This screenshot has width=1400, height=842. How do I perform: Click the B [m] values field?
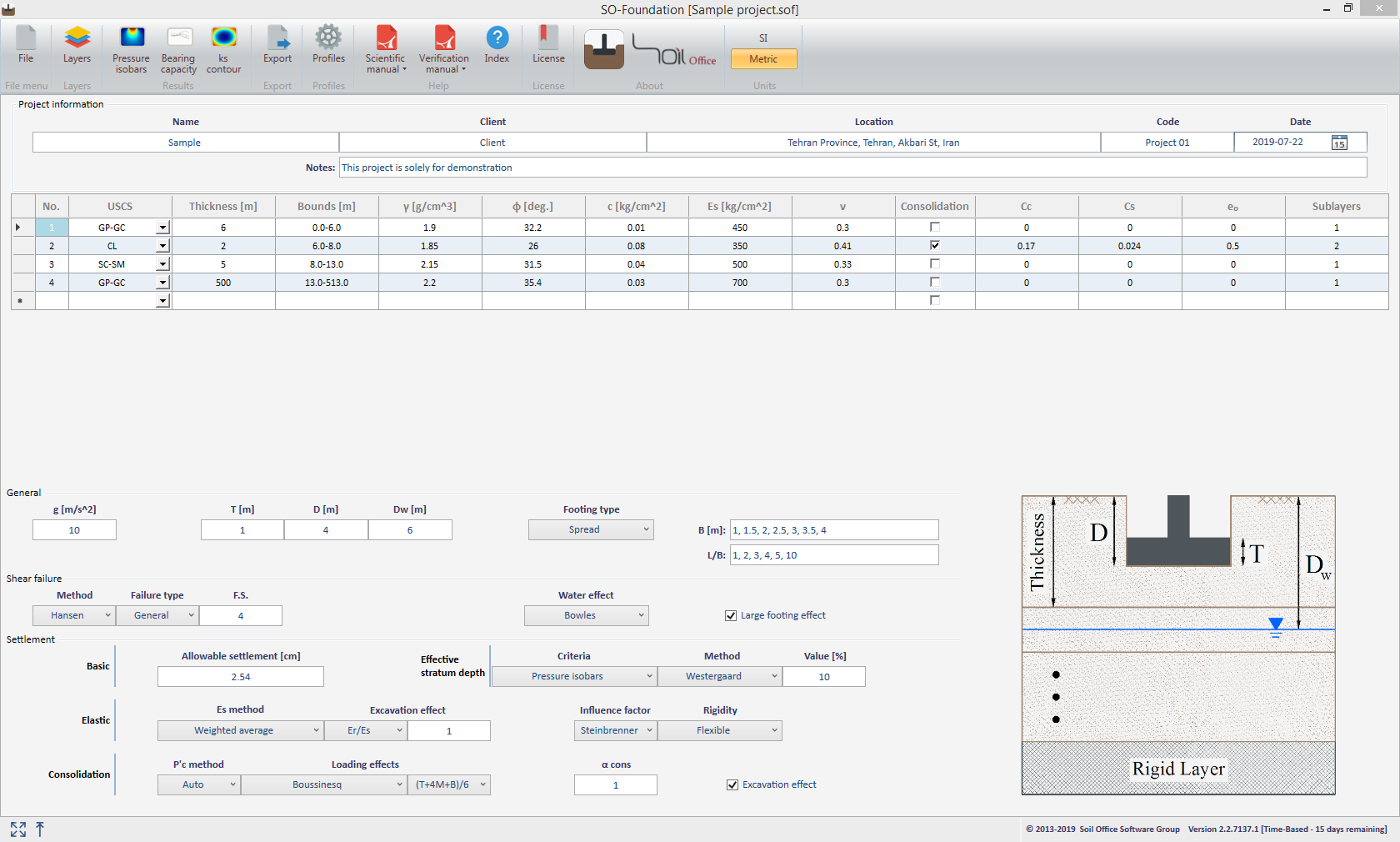pos(834,530)
